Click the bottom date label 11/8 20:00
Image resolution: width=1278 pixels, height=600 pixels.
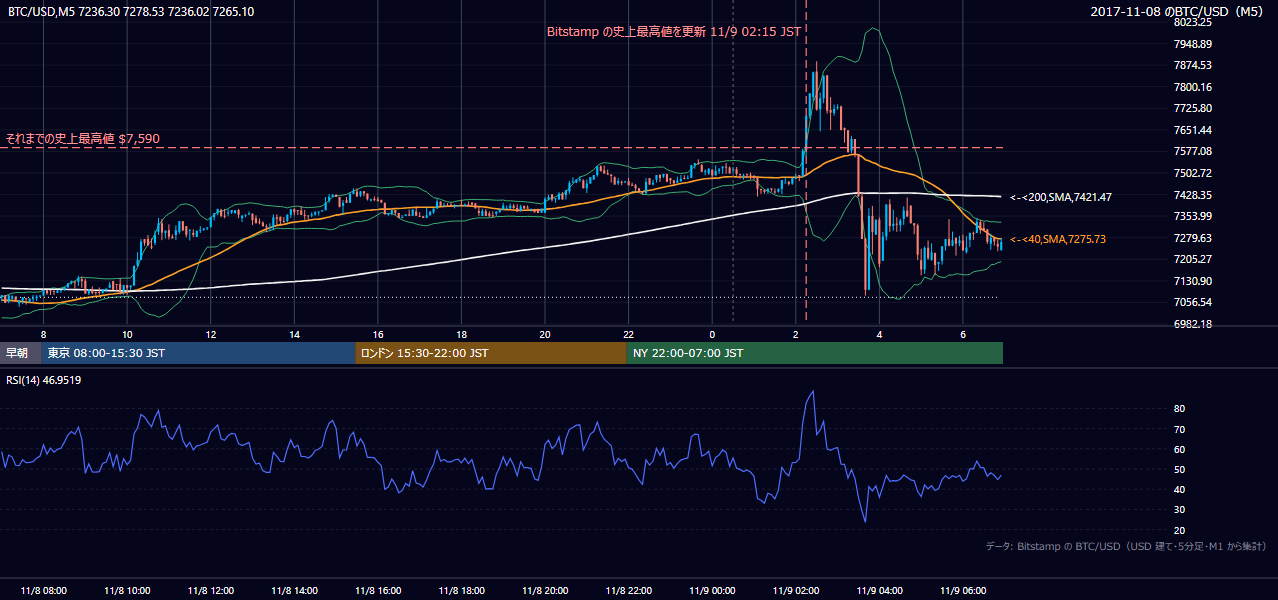tap(545, 591)
